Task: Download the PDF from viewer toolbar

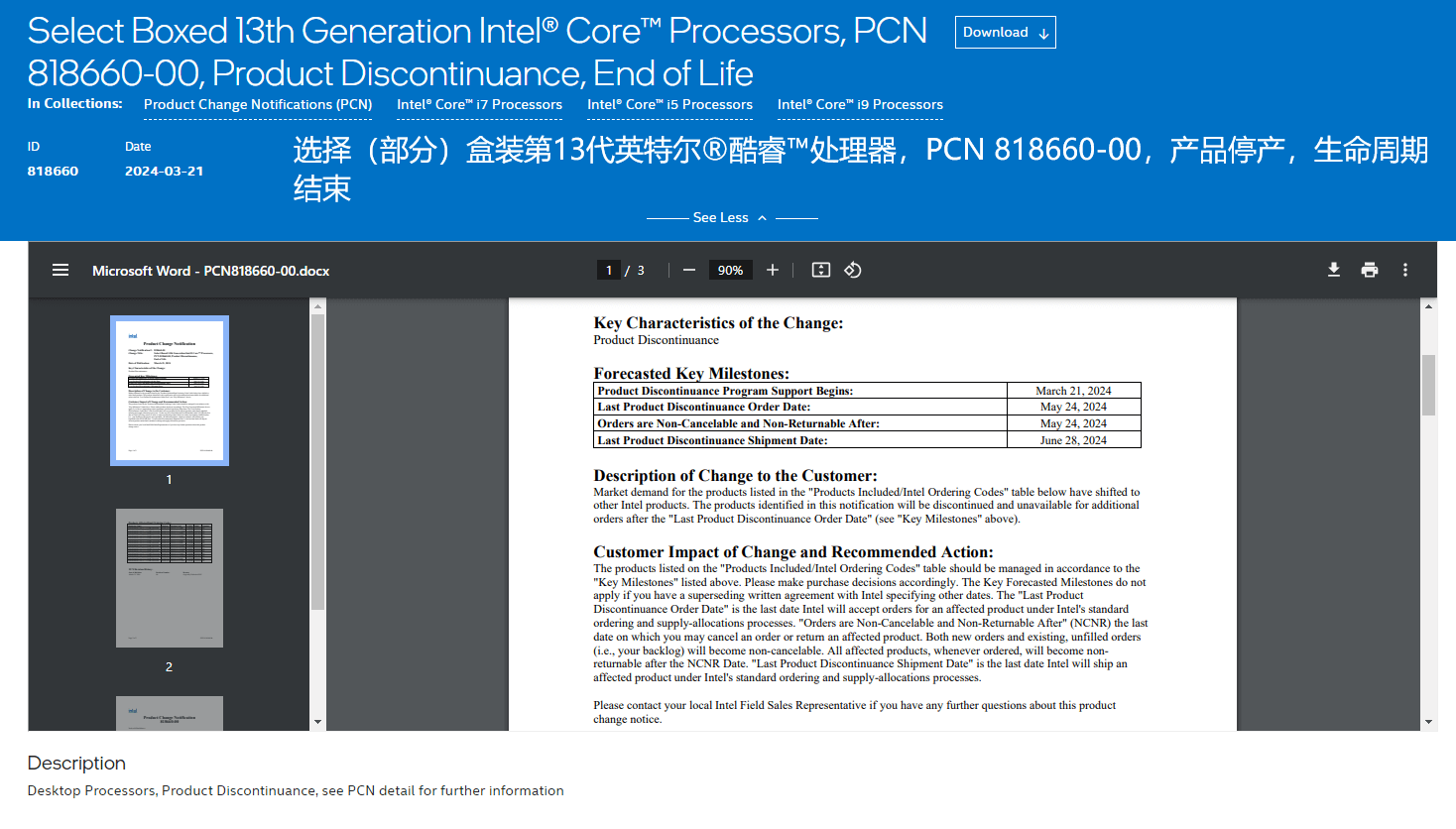Action: click(1334, 270)
